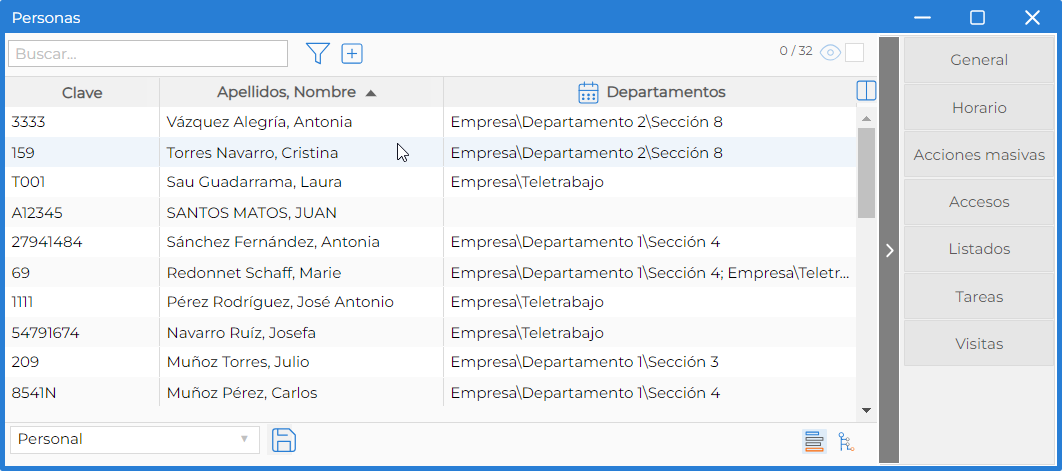Click clave 54791674 cell

83,333
